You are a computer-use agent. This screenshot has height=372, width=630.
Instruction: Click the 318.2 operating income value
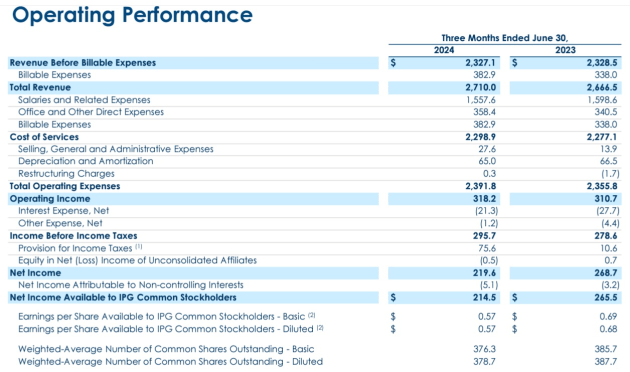(x=484, y=199)
